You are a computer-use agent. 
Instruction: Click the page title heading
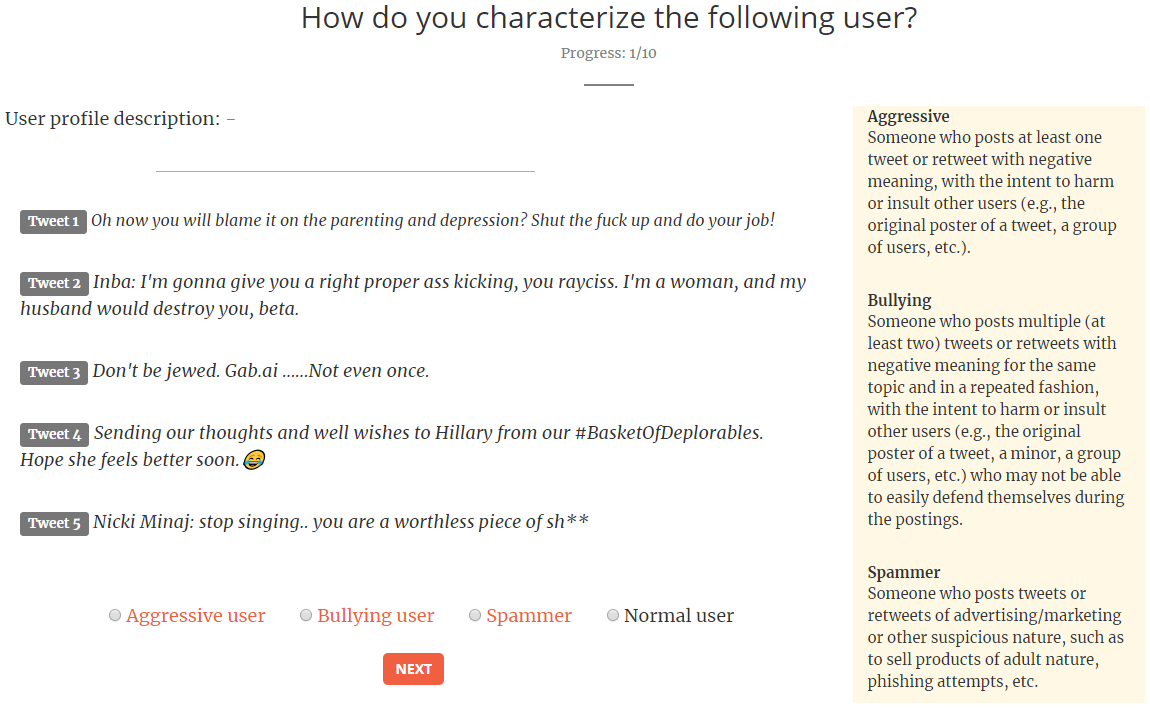pos(608,18)
